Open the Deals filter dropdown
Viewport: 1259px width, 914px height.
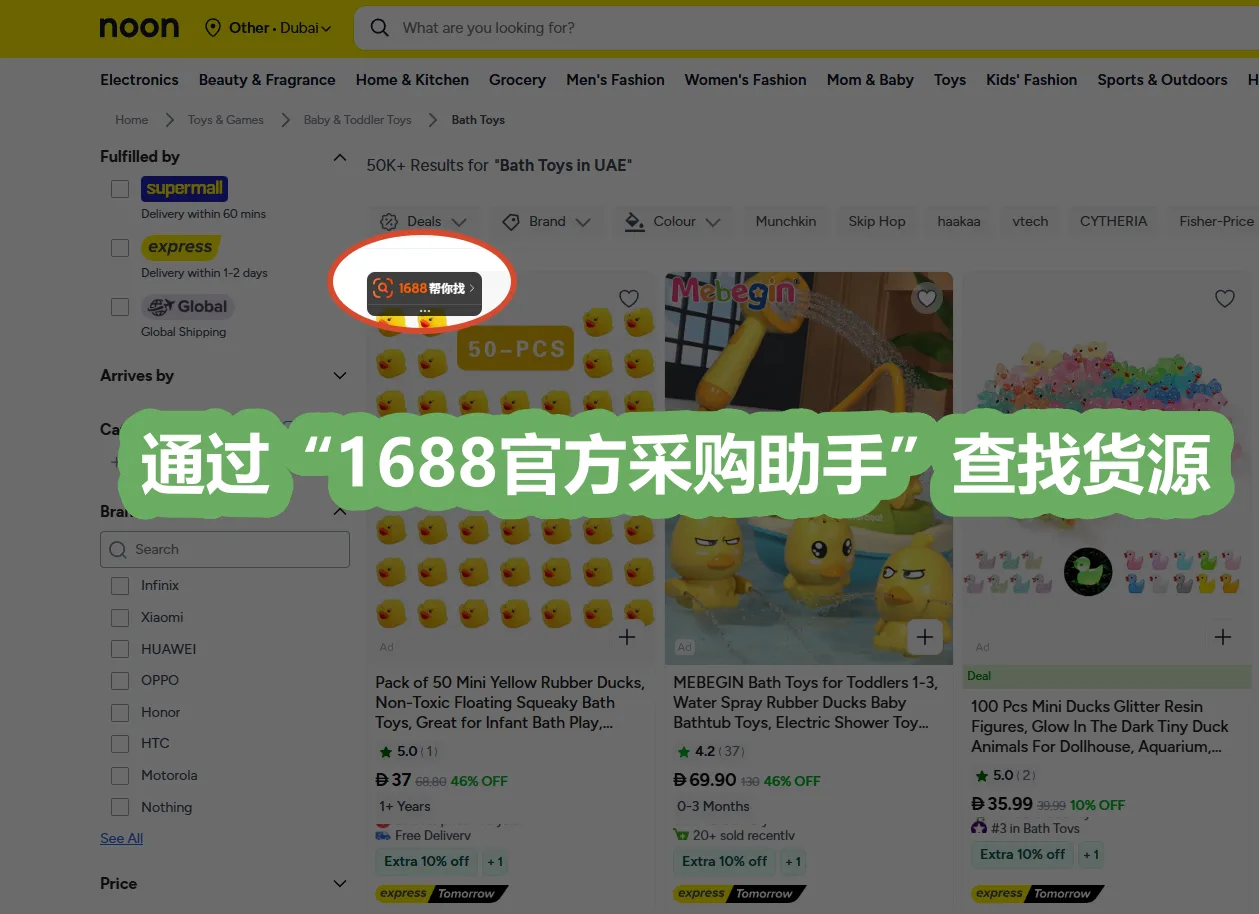point(424,222)
